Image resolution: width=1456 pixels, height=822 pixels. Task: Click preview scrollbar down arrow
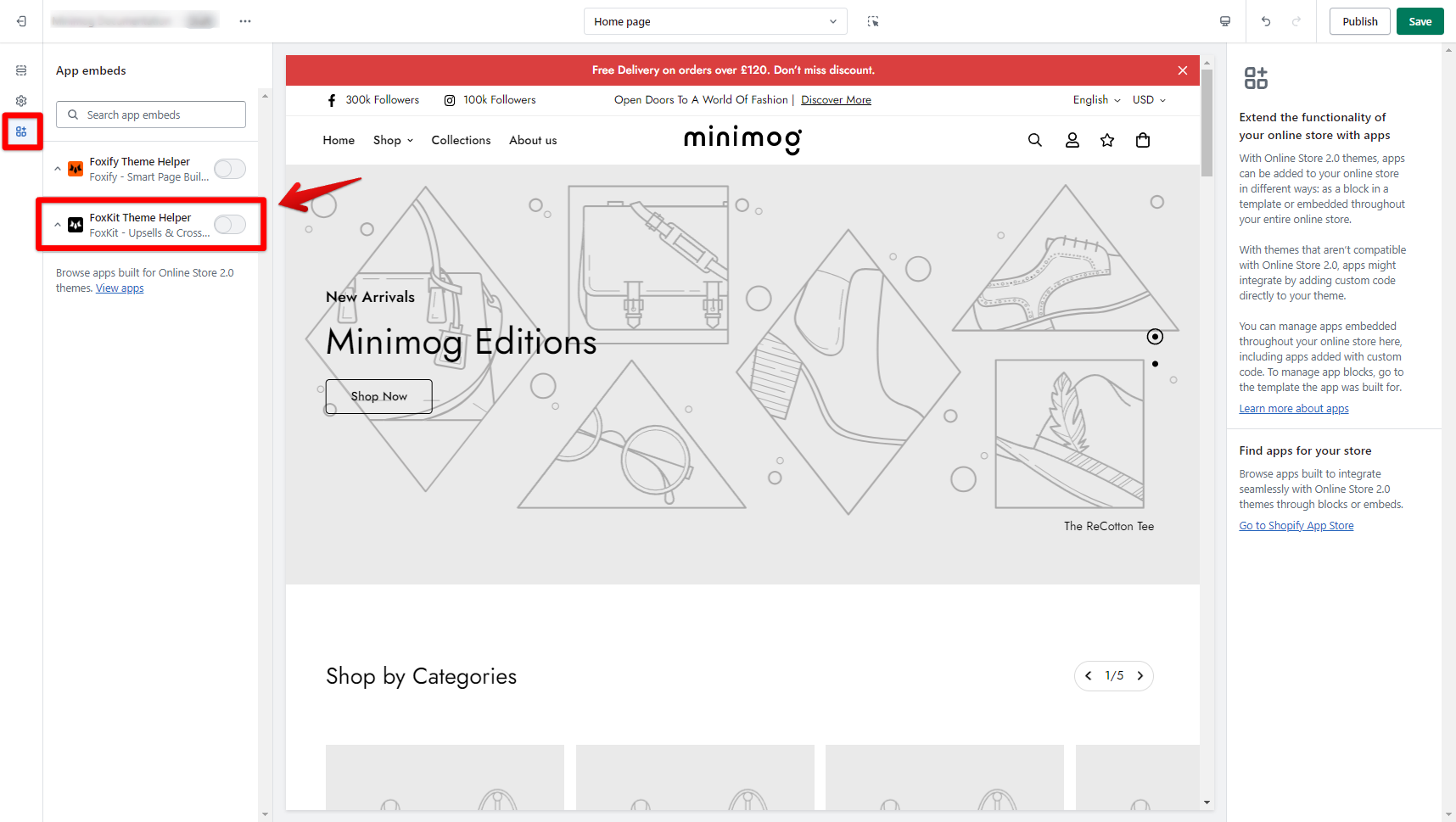[x=1207, y=802]
